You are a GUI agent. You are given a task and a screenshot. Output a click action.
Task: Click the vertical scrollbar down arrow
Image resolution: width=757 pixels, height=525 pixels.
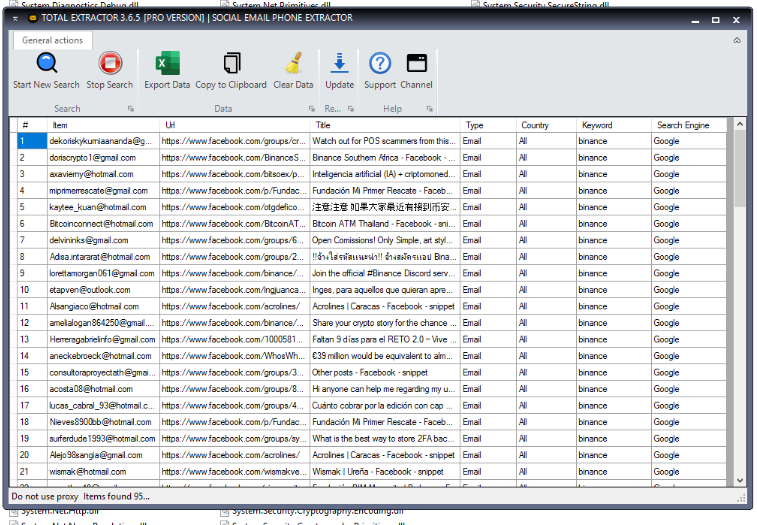click(740, 481)
